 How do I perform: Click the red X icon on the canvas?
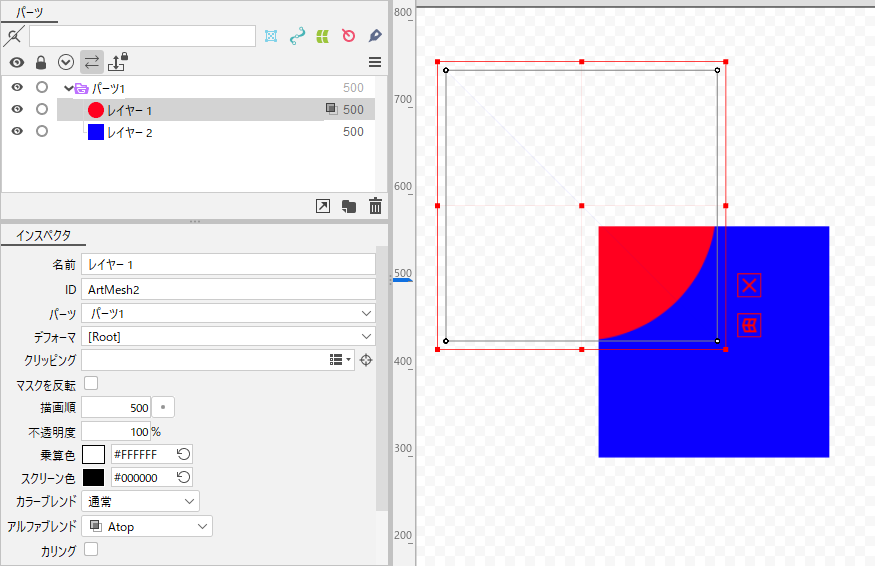749,285
